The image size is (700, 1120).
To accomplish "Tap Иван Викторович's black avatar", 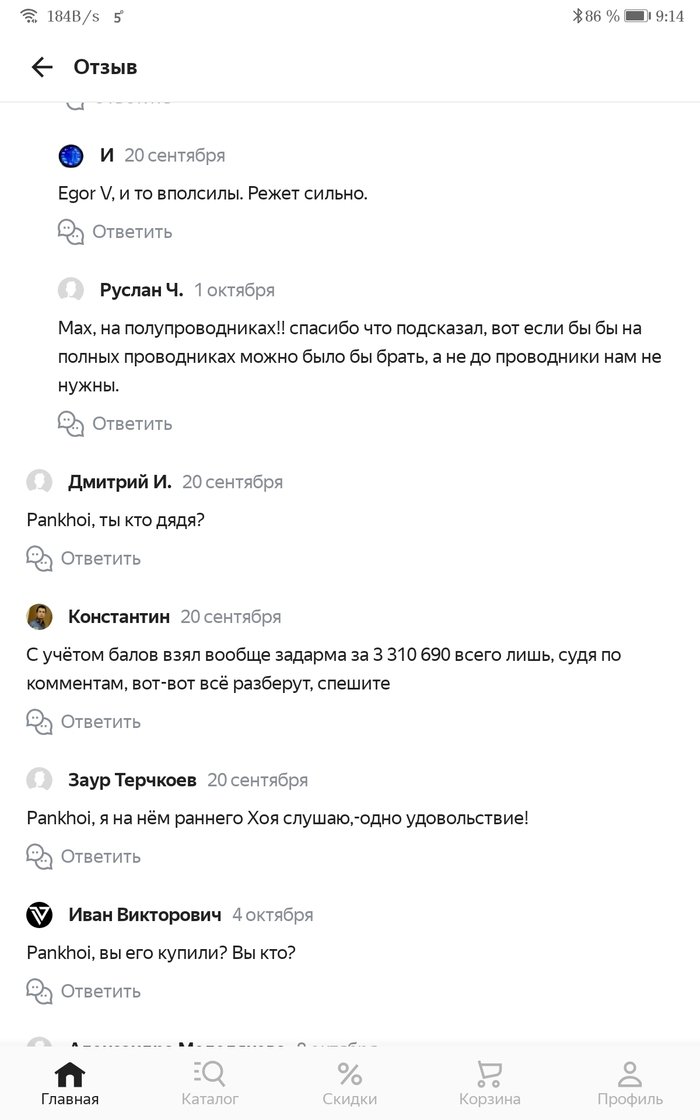I will point(39,915).
